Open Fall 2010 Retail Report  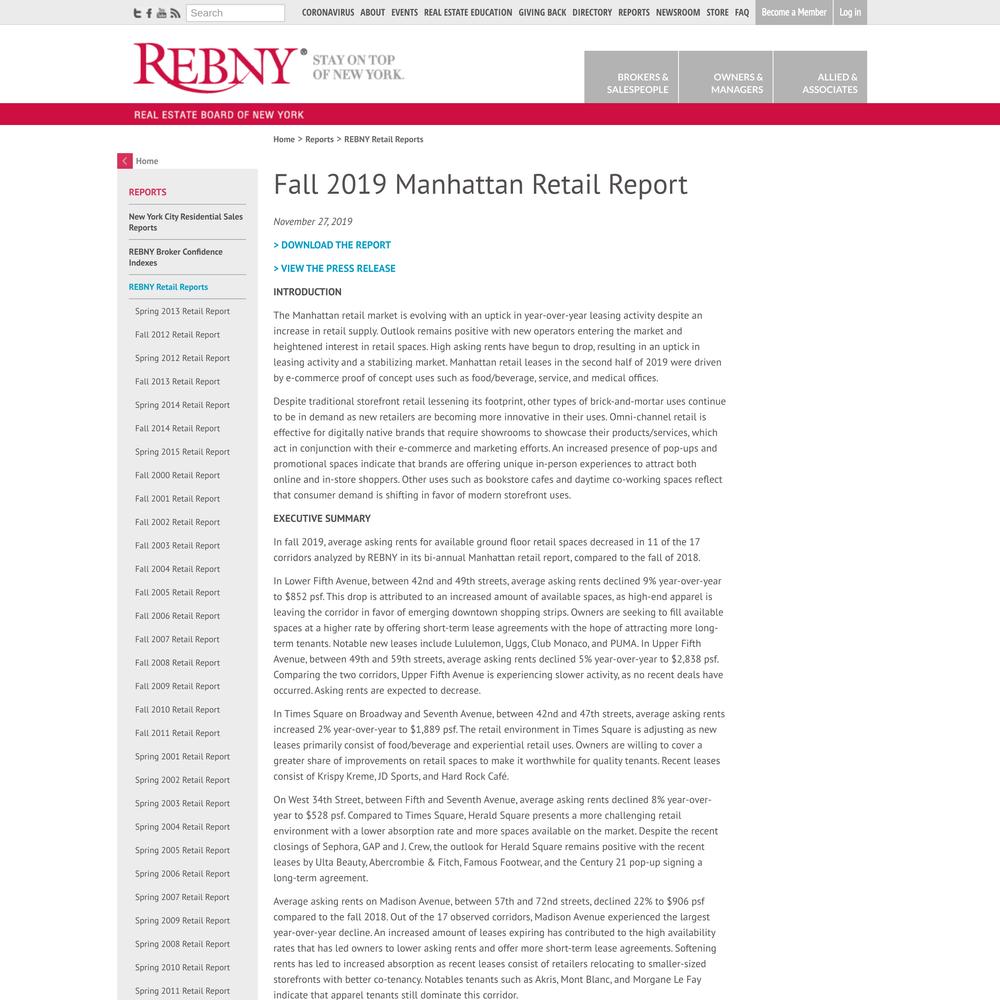tap(177, 710)
